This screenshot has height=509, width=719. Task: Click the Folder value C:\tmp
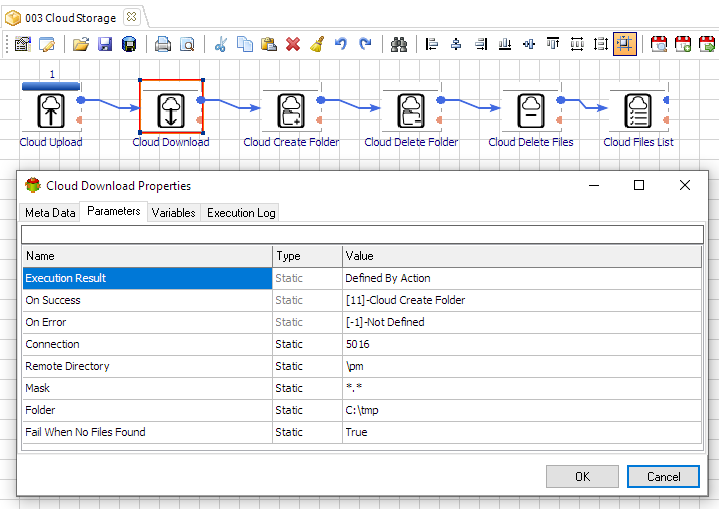pyautogui.click(x=362, y=410)
